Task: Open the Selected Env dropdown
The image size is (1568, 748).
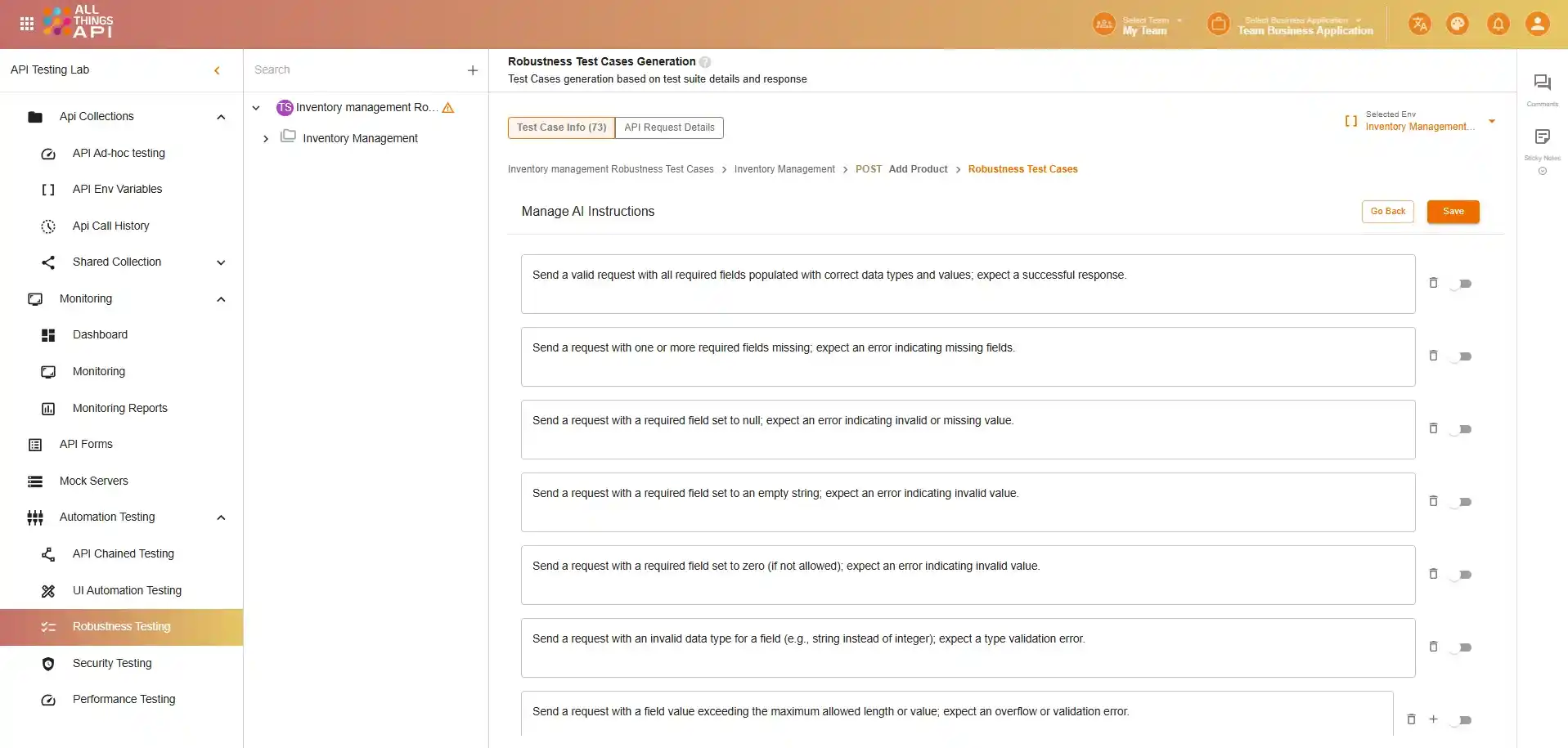Action: pos(1491,121)
